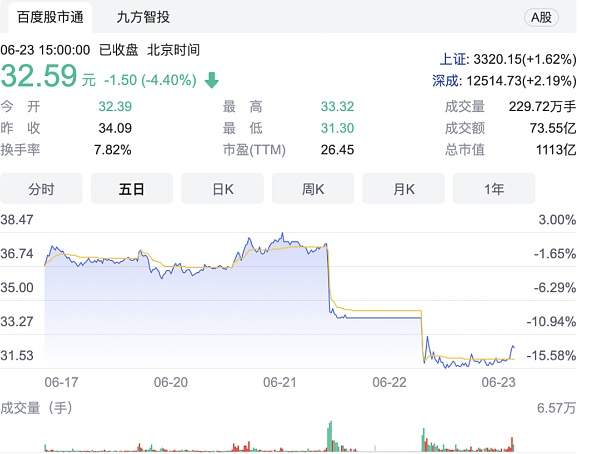Click the 06-20 date marker
Viewport: 589px width, 454px height.
pos(171,382)
